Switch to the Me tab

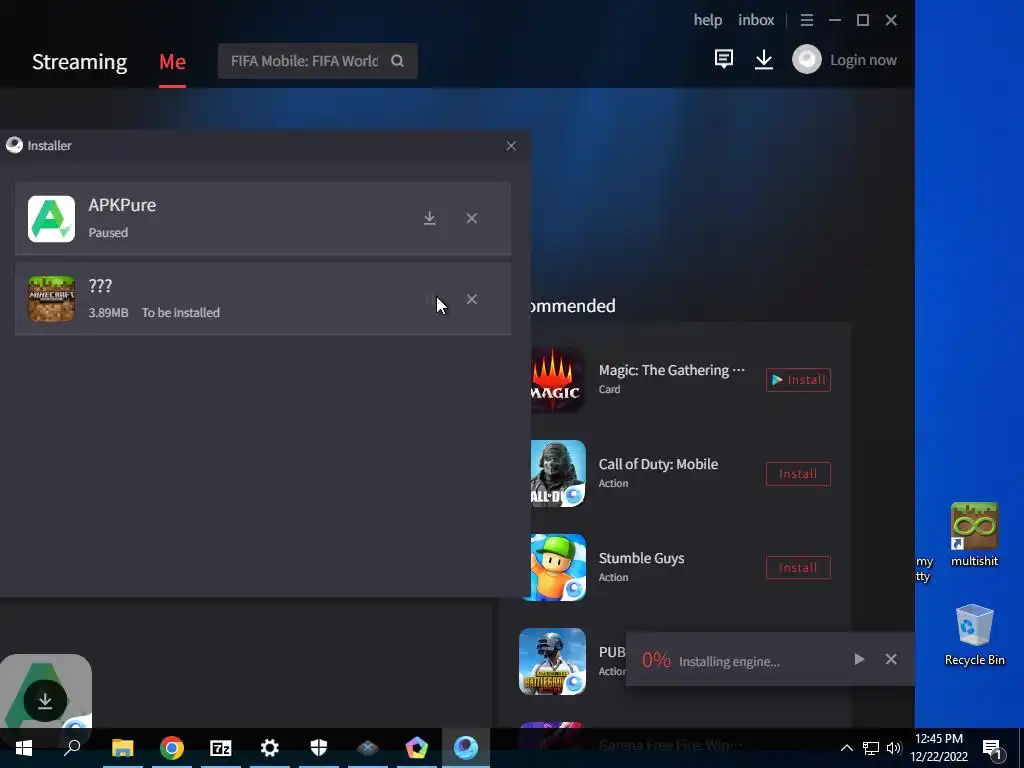click(172, 61)
